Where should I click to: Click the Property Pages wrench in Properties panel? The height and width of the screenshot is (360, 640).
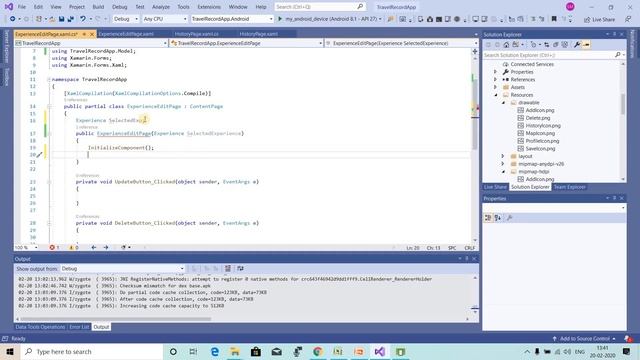[x=509, y=218]
